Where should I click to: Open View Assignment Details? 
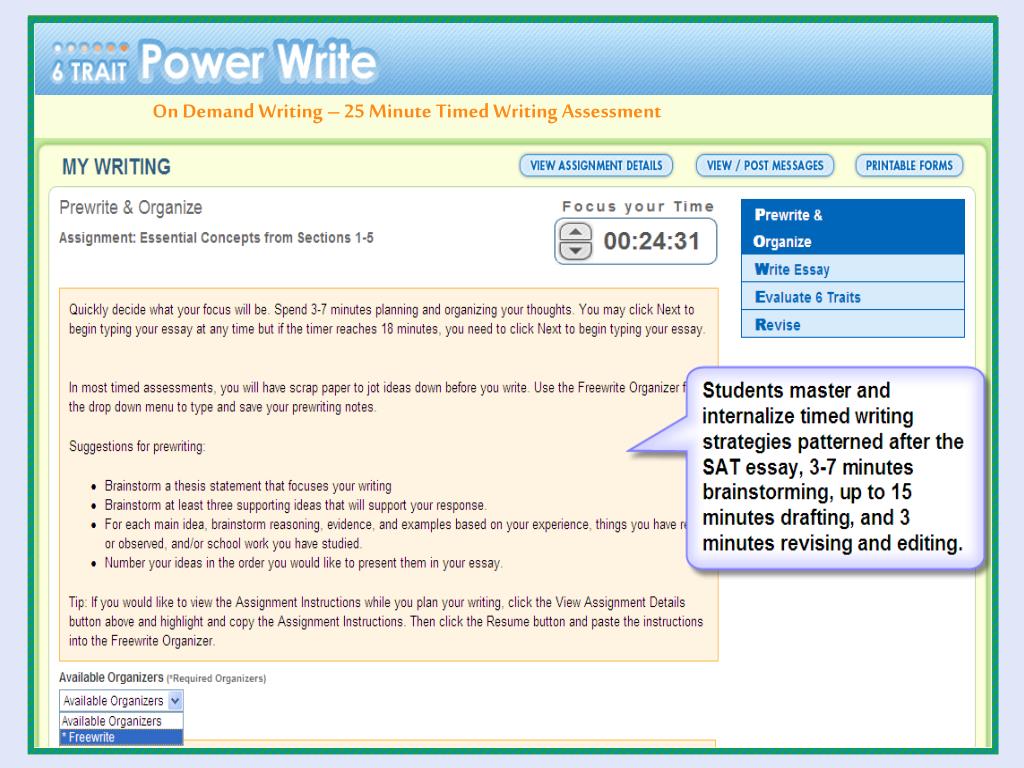[596, 166]
